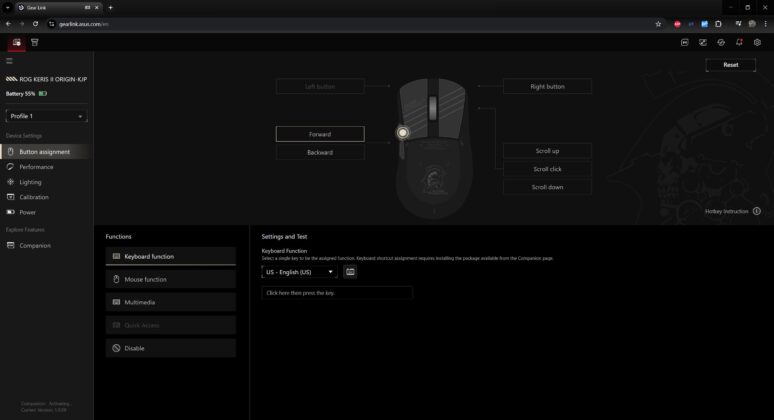
Task: Open Lighting settings
Action: point(45,182)
